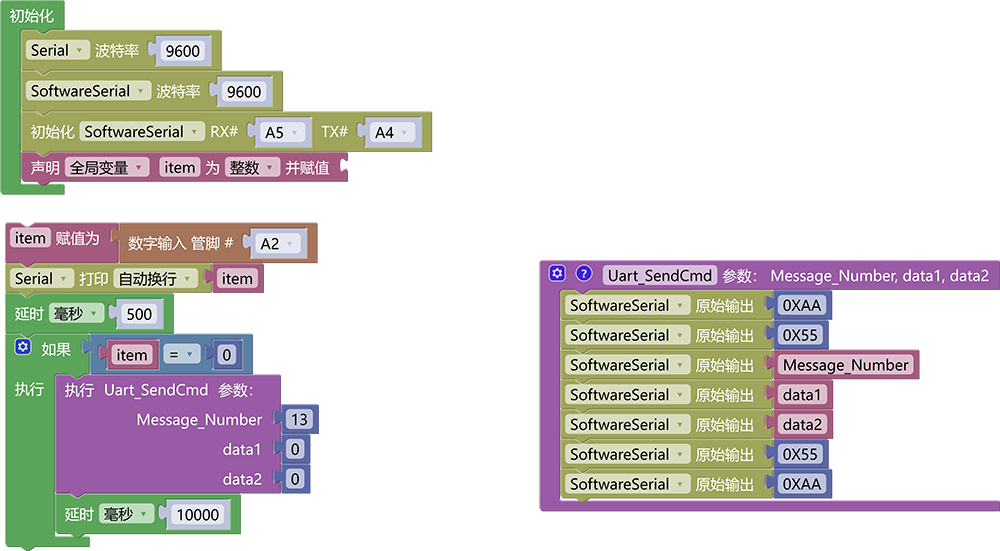This screenshot has height=551, width=1000.
Task: Select the data2 variable block in output row
Action: click(x=802, y=425)
